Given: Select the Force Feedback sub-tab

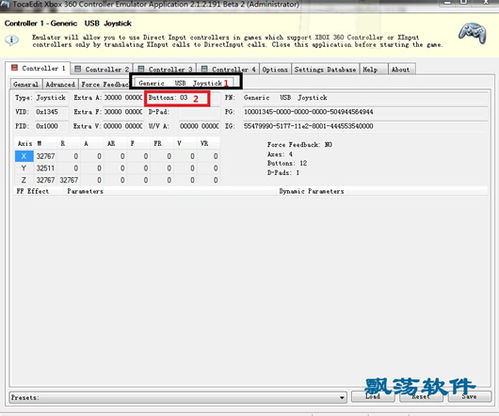Looking at the screenshot, I should [x=105, y=84].
